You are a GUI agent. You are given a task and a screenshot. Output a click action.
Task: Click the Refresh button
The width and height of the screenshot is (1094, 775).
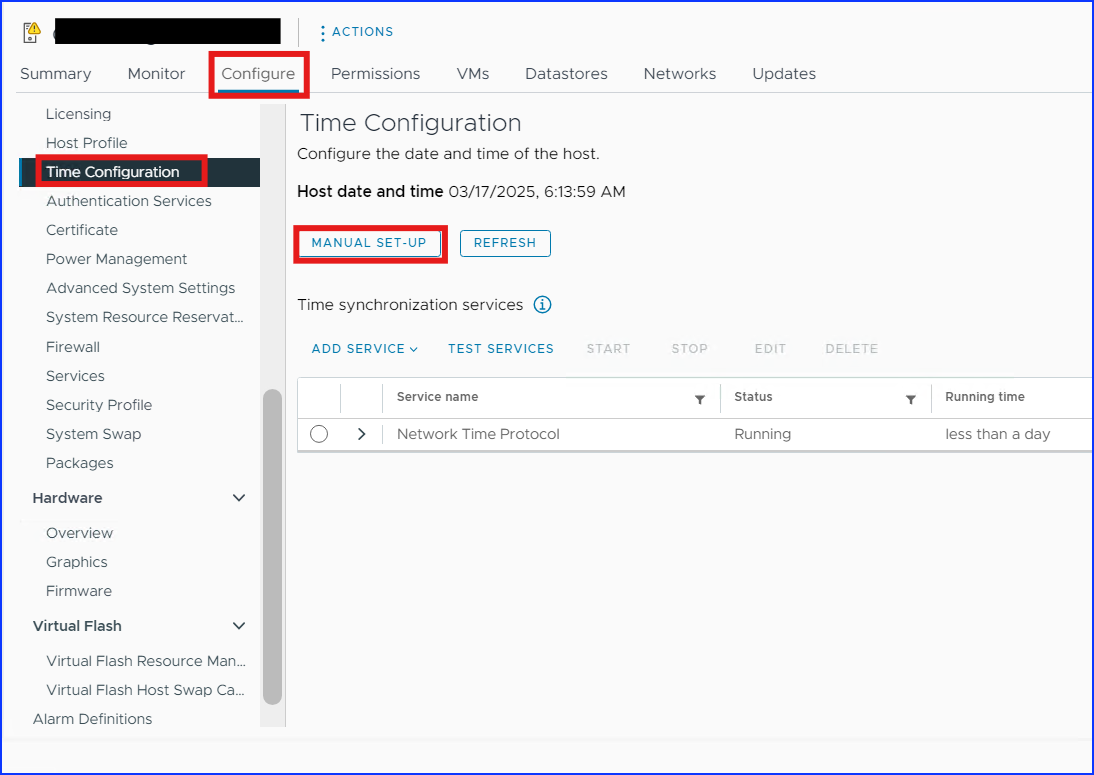click(505, 243)
